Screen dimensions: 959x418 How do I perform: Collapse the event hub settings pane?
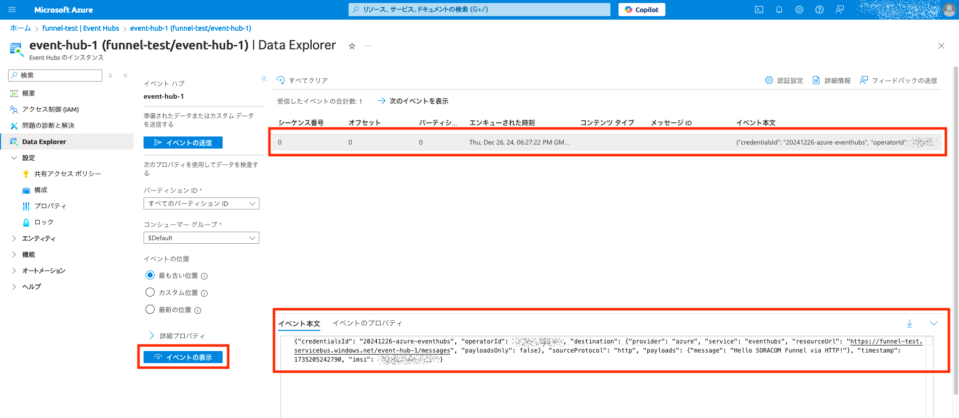(264, 79)
